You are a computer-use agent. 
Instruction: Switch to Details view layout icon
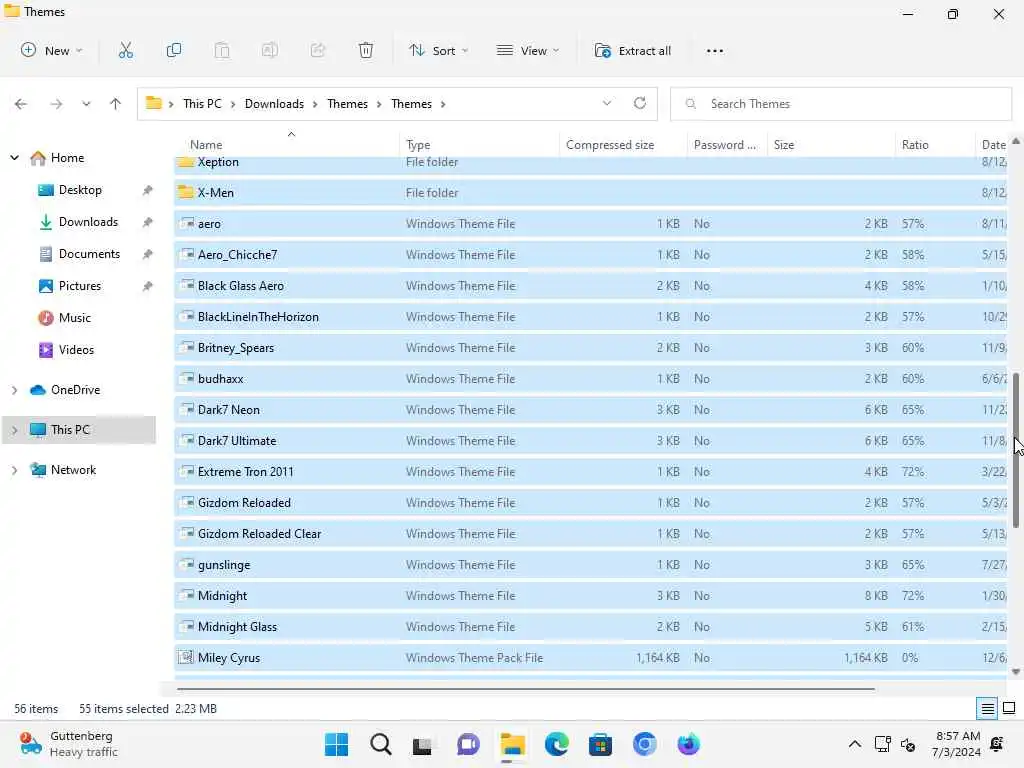(x=987, y=708)
